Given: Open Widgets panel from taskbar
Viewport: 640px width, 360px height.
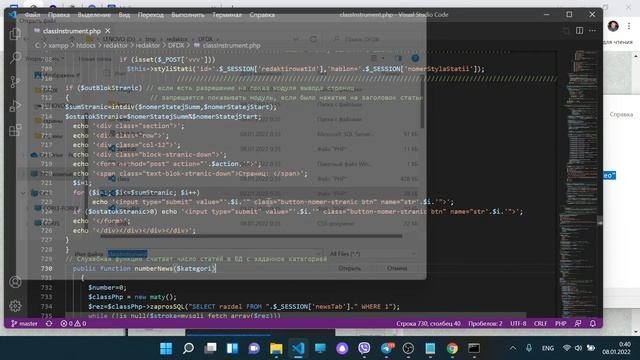Looking at the screenshot, I should click(232, 348).
